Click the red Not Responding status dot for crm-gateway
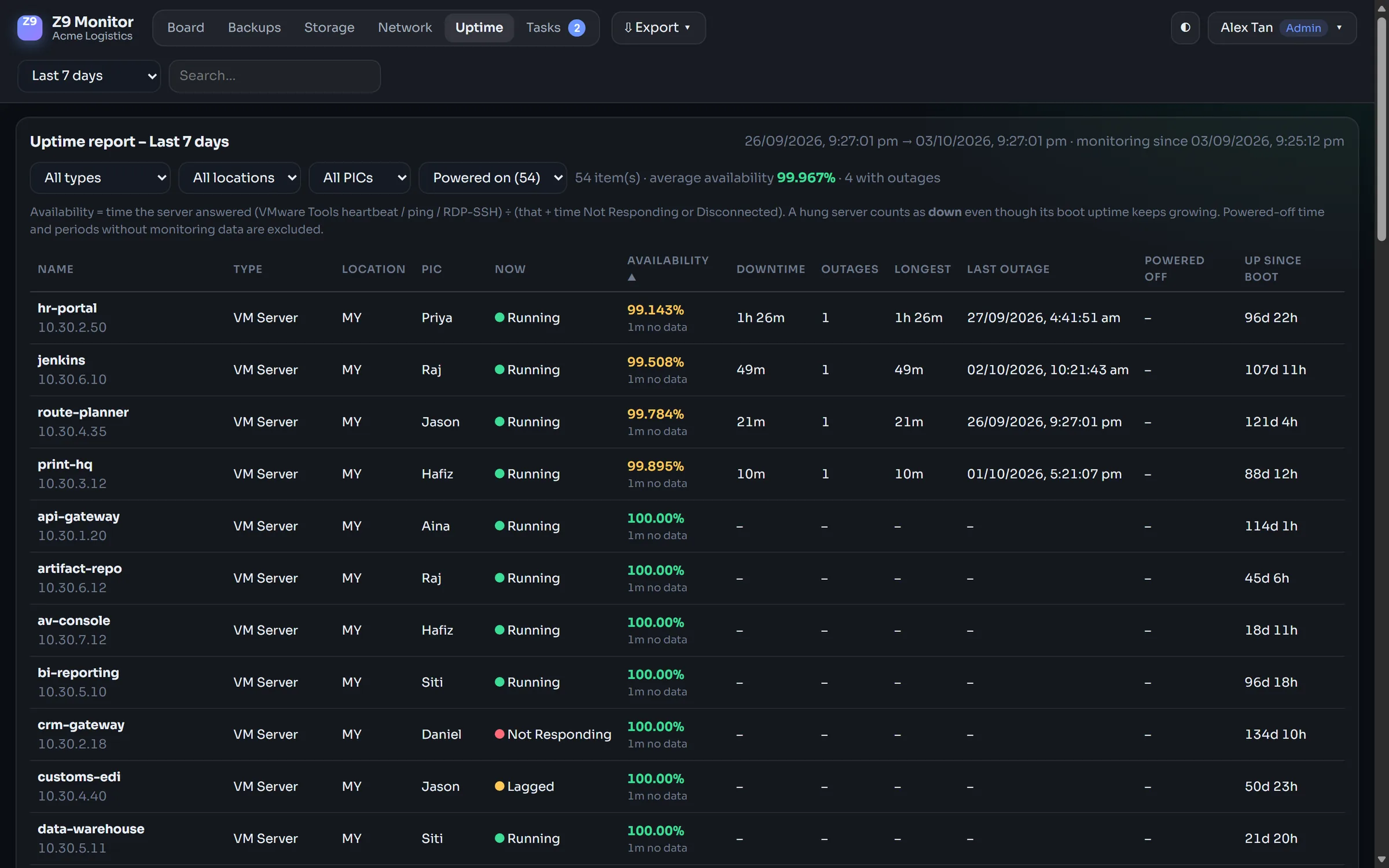 [x=499, y=734]
